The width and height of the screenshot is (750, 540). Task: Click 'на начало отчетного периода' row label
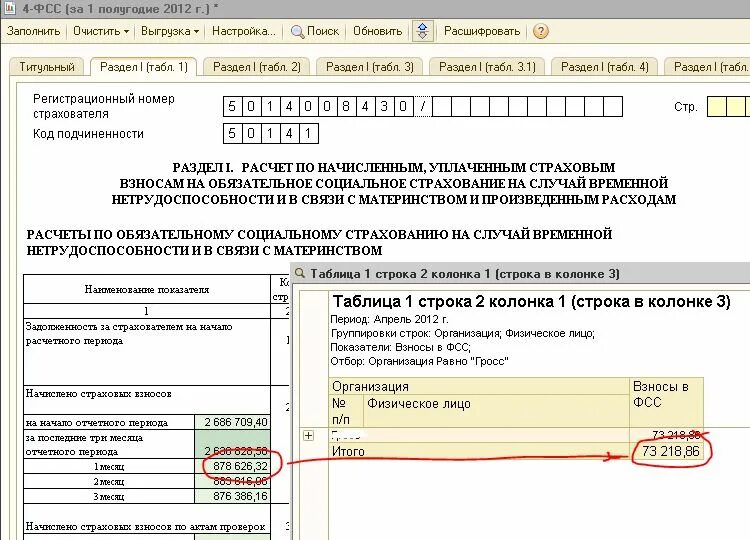click(x=97, y=423)
